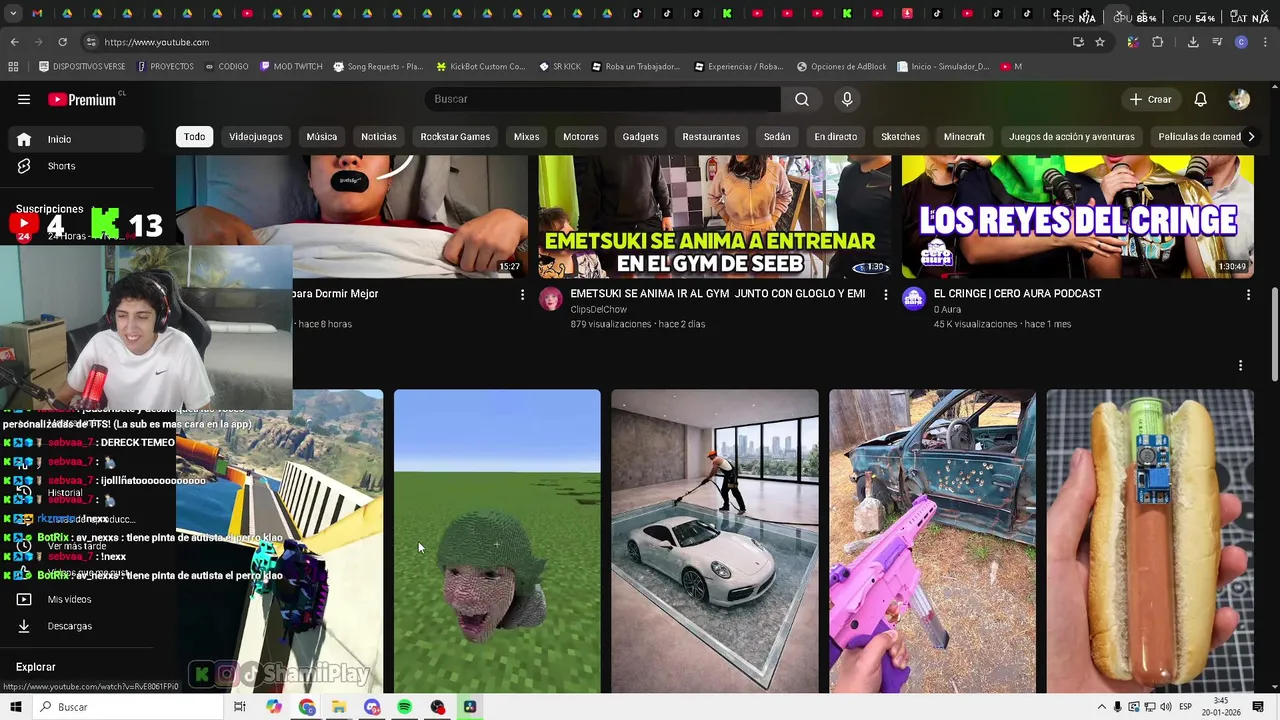Go back with the browser back arrow
Image resolution: width=1280 pixels, height=720 pixels.
[14, 42]
